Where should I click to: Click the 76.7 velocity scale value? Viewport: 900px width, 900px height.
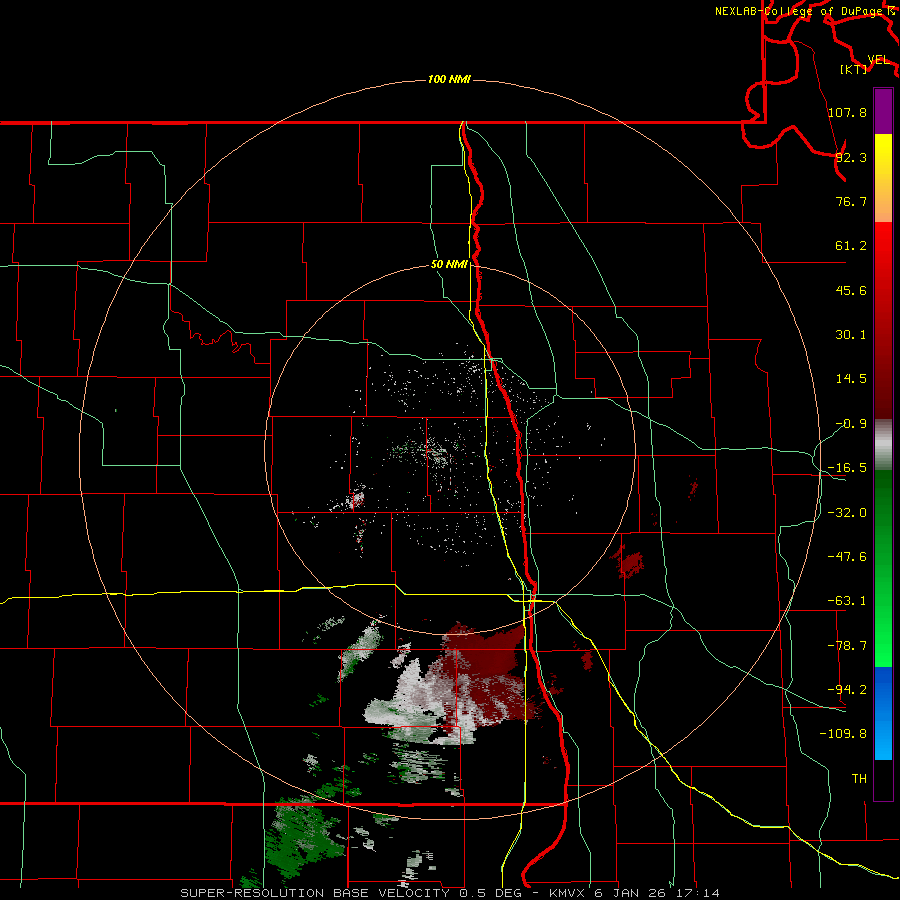click(x=851, y=201)
